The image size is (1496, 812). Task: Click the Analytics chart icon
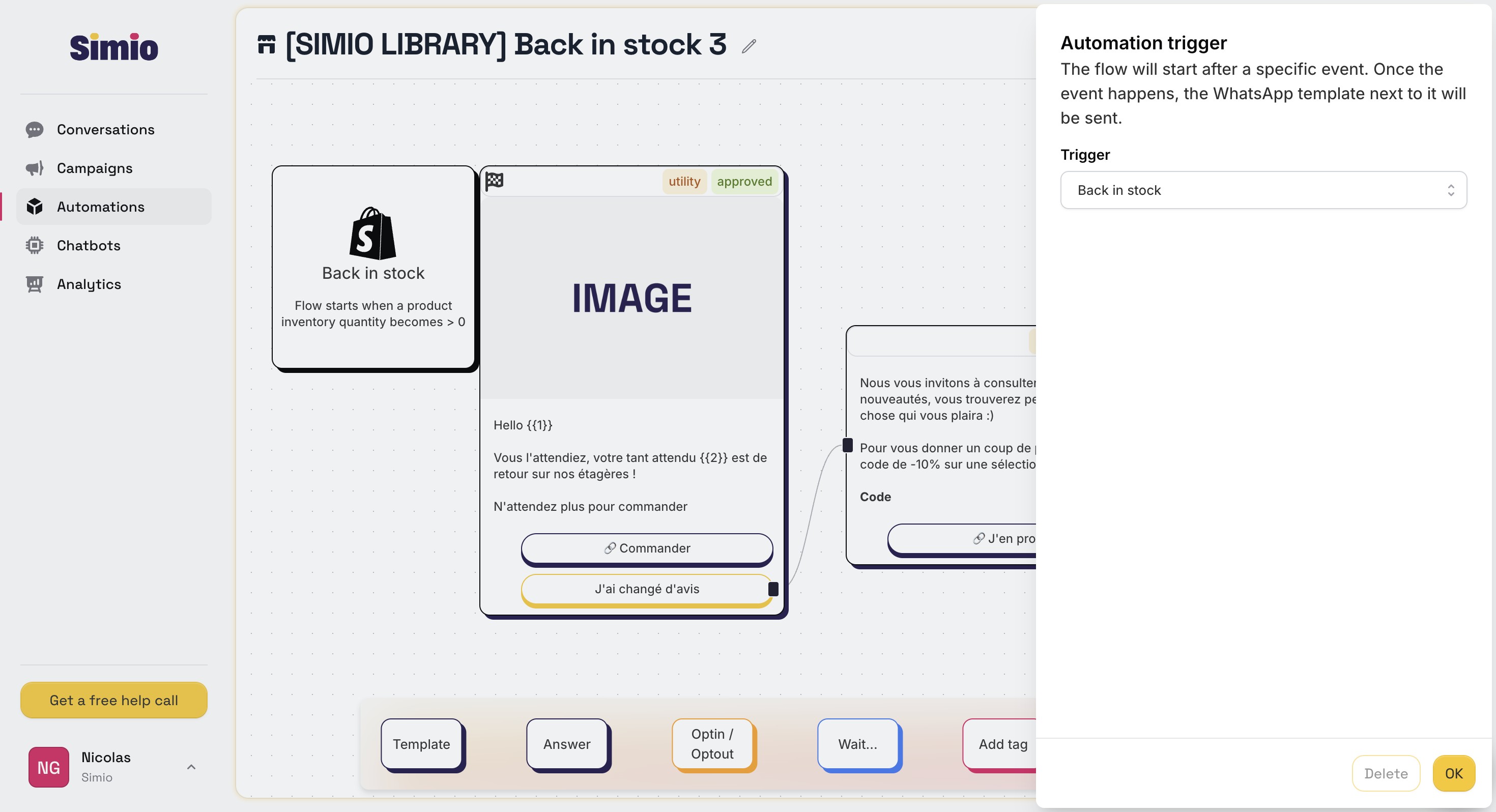coord(35,284)
